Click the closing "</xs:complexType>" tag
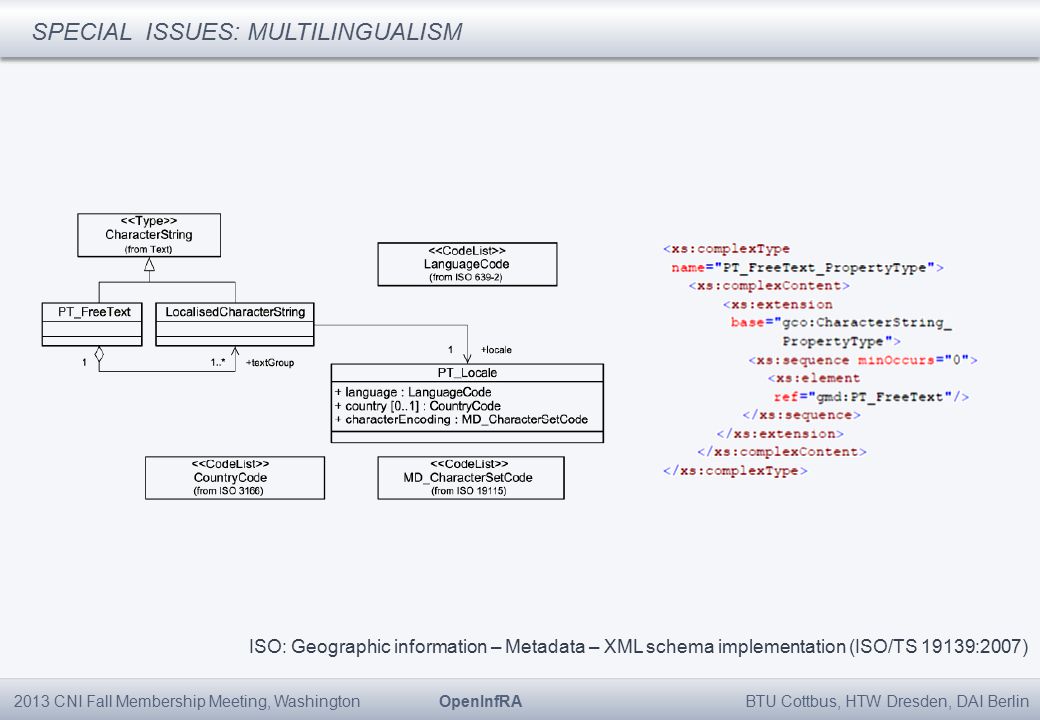Image resolution: width=1040 pixels, height=720 pixels. point(735,471)
